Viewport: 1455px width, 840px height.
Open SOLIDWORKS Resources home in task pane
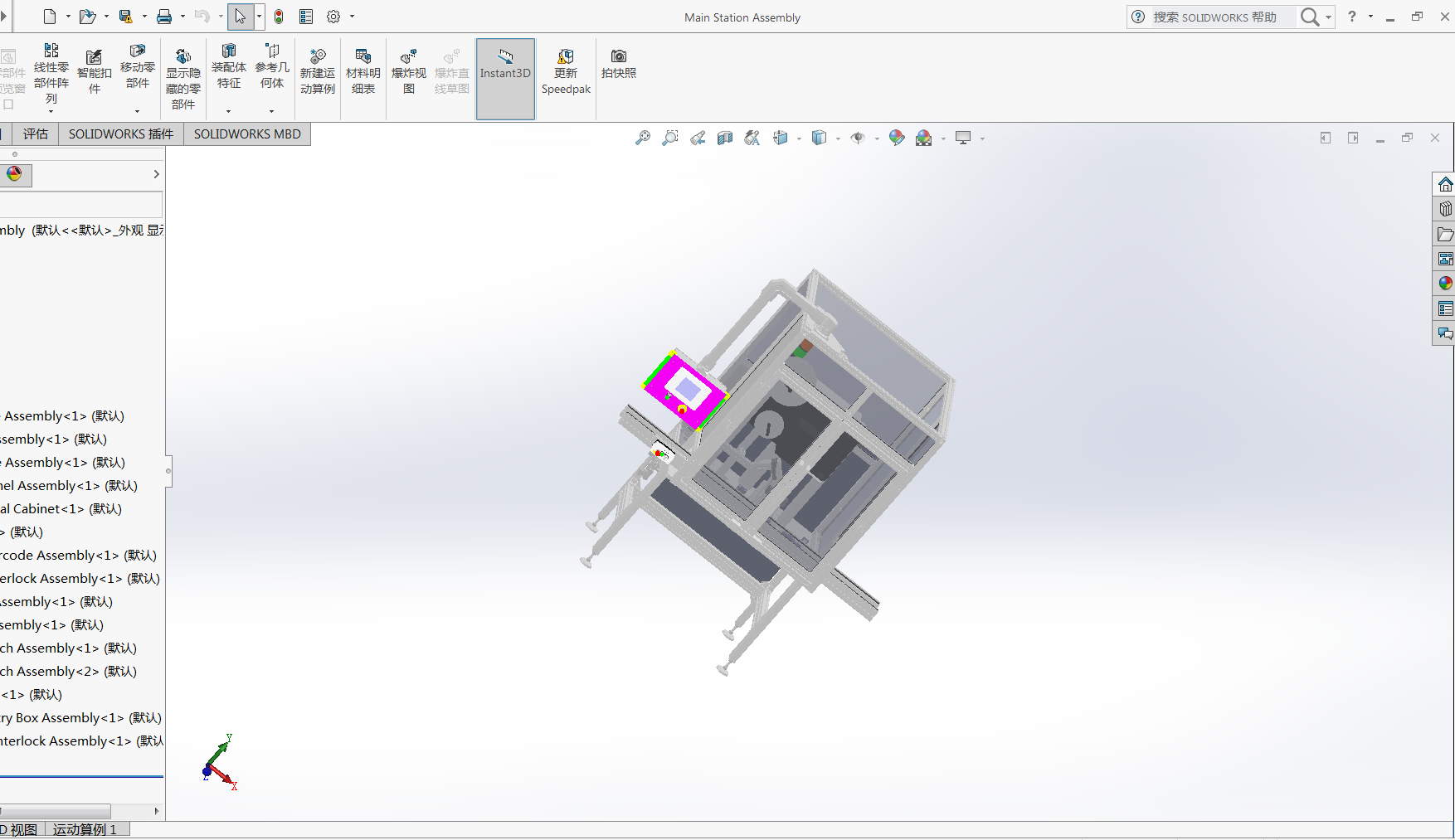point(1445,184)
